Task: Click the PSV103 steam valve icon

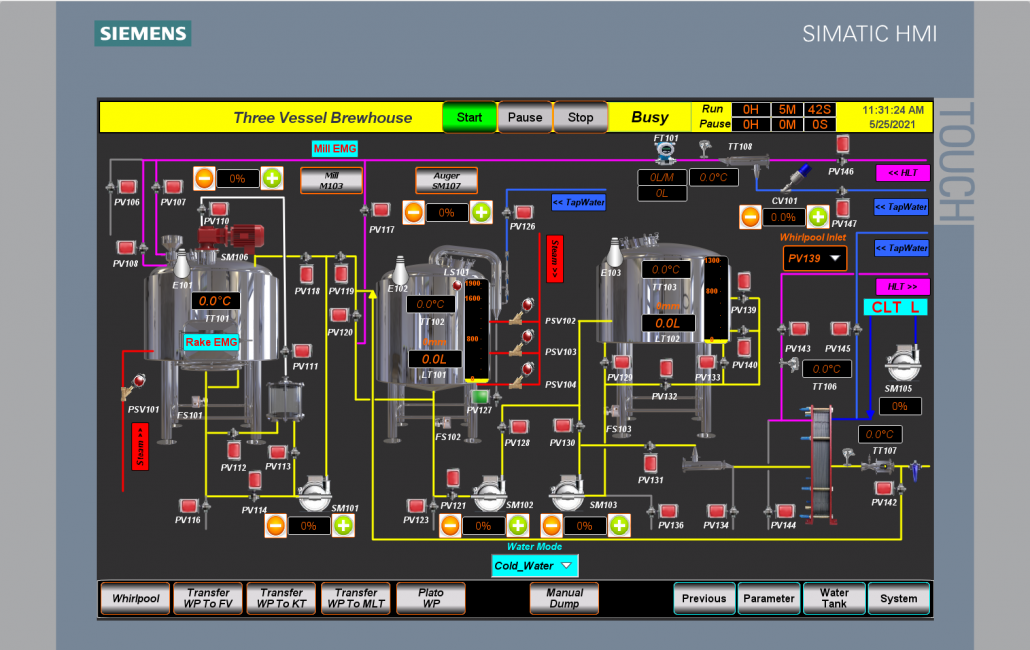Action: (522, 343)
